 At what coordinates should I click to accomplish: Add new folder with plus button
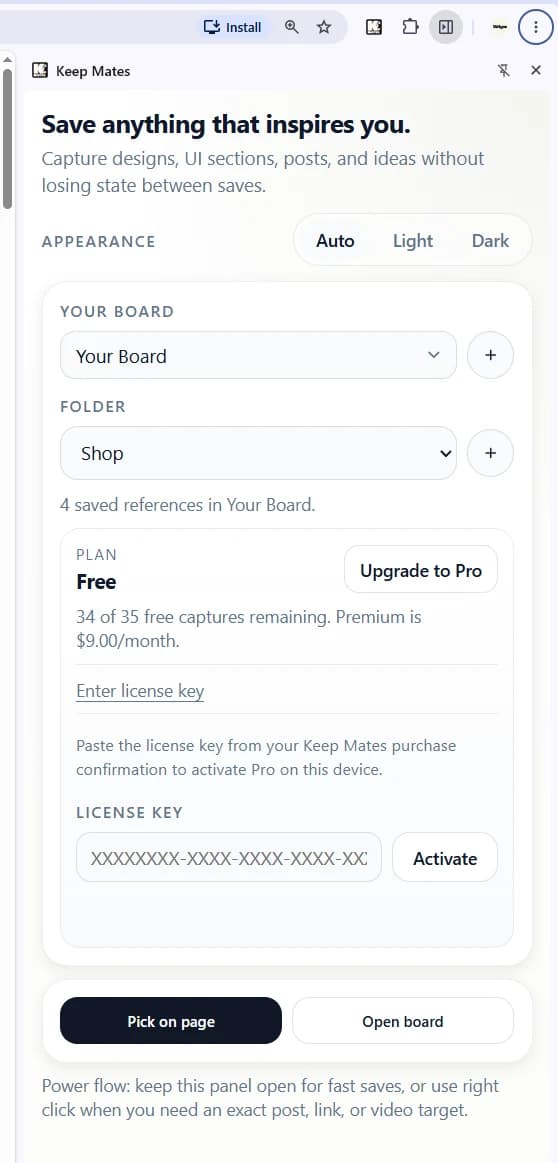pyautogui.click(x=490, y=452)
